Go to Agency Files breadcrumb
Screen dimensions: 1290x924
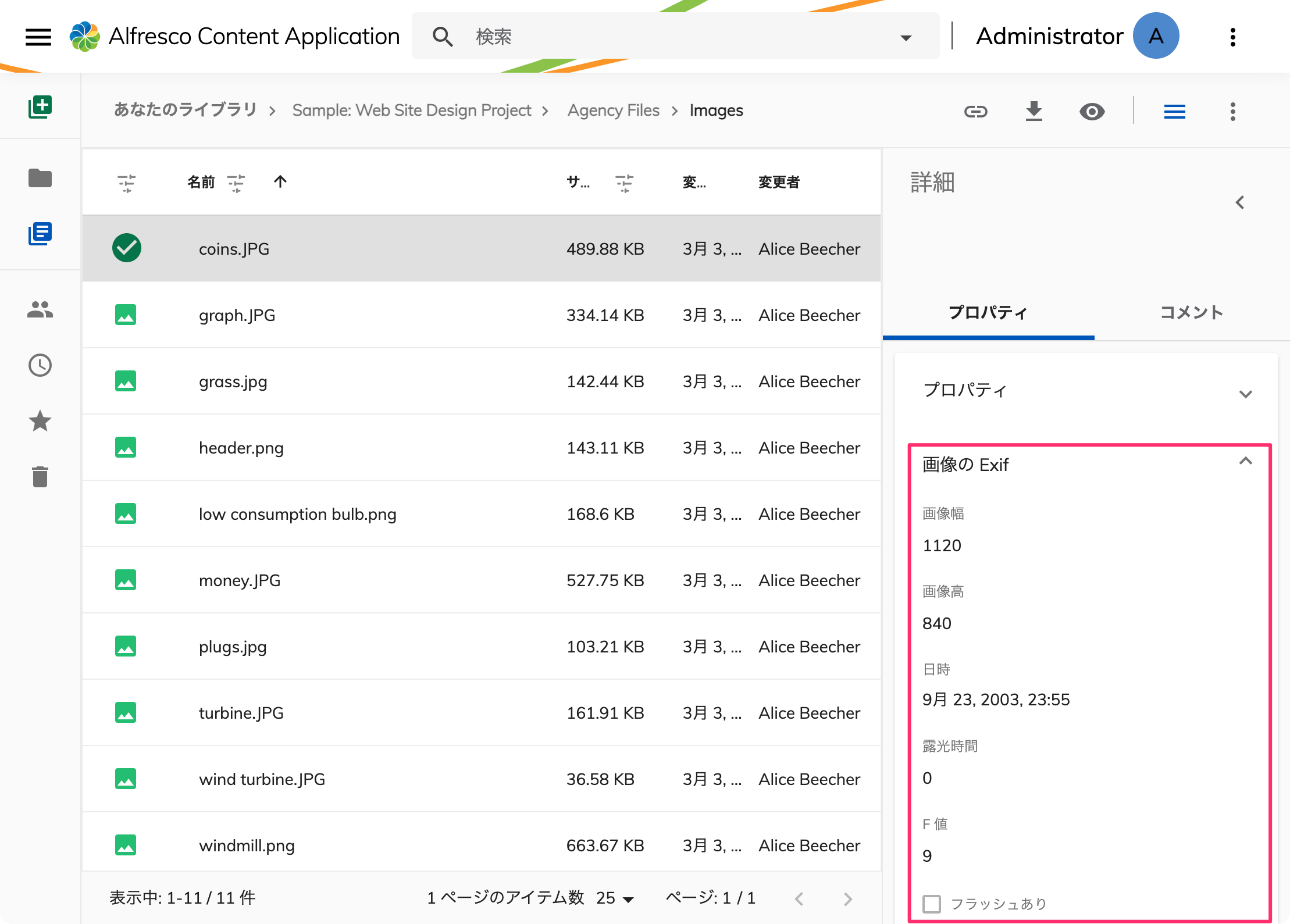click(x=613, y=110)
